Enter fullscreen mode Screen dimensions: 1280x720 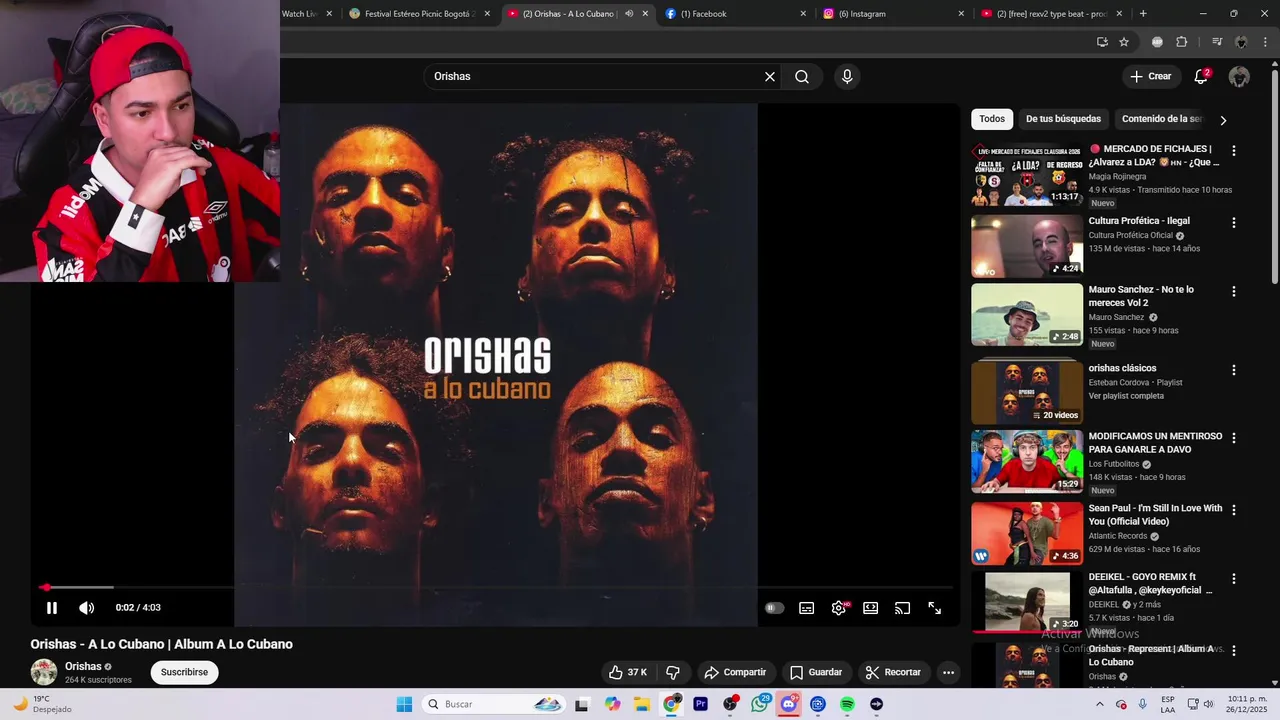pyautogui.click(x=935, y=608)
